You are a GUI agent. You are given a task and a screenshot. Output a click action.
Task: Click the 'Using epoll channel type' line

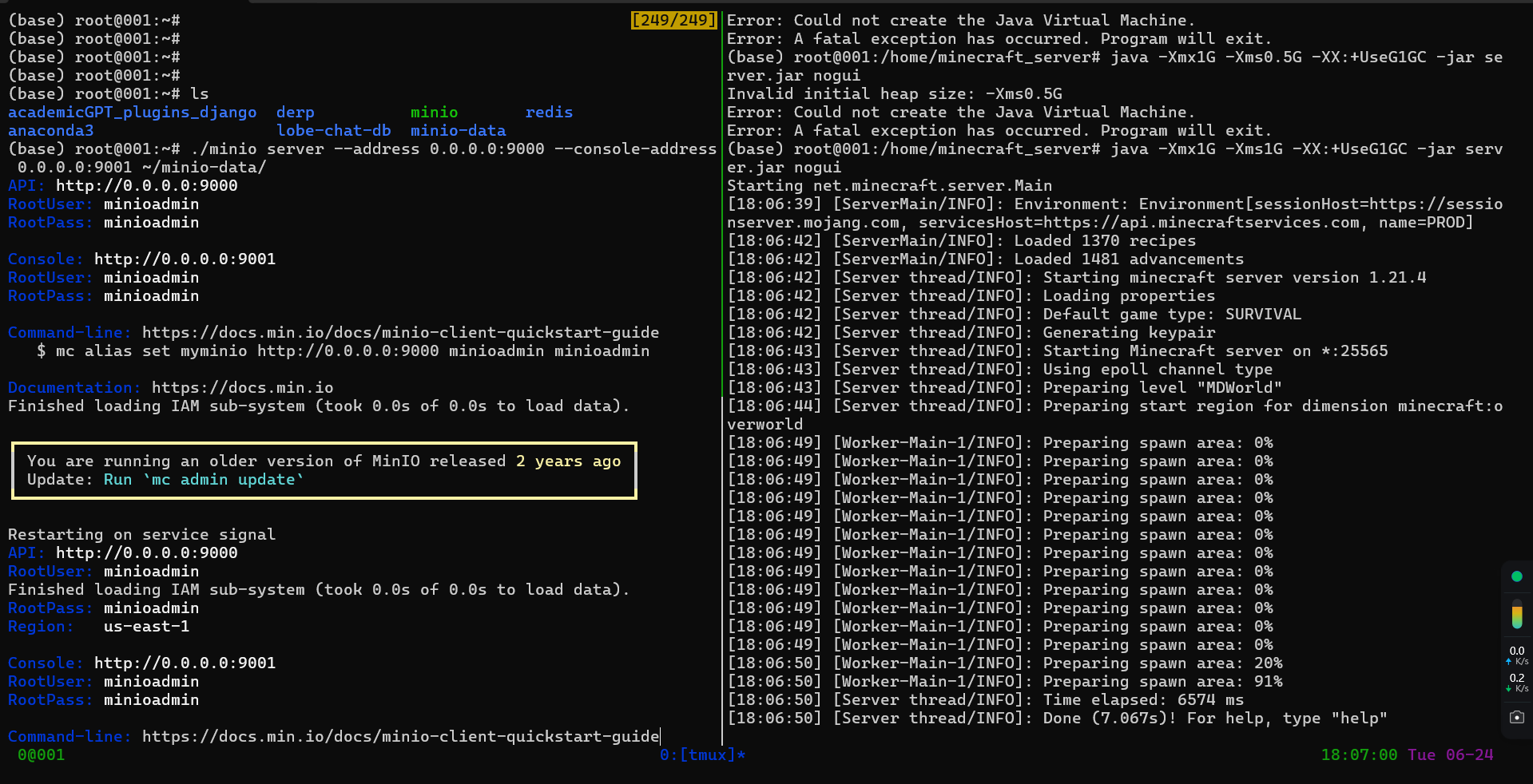[x=1000, y=369]
